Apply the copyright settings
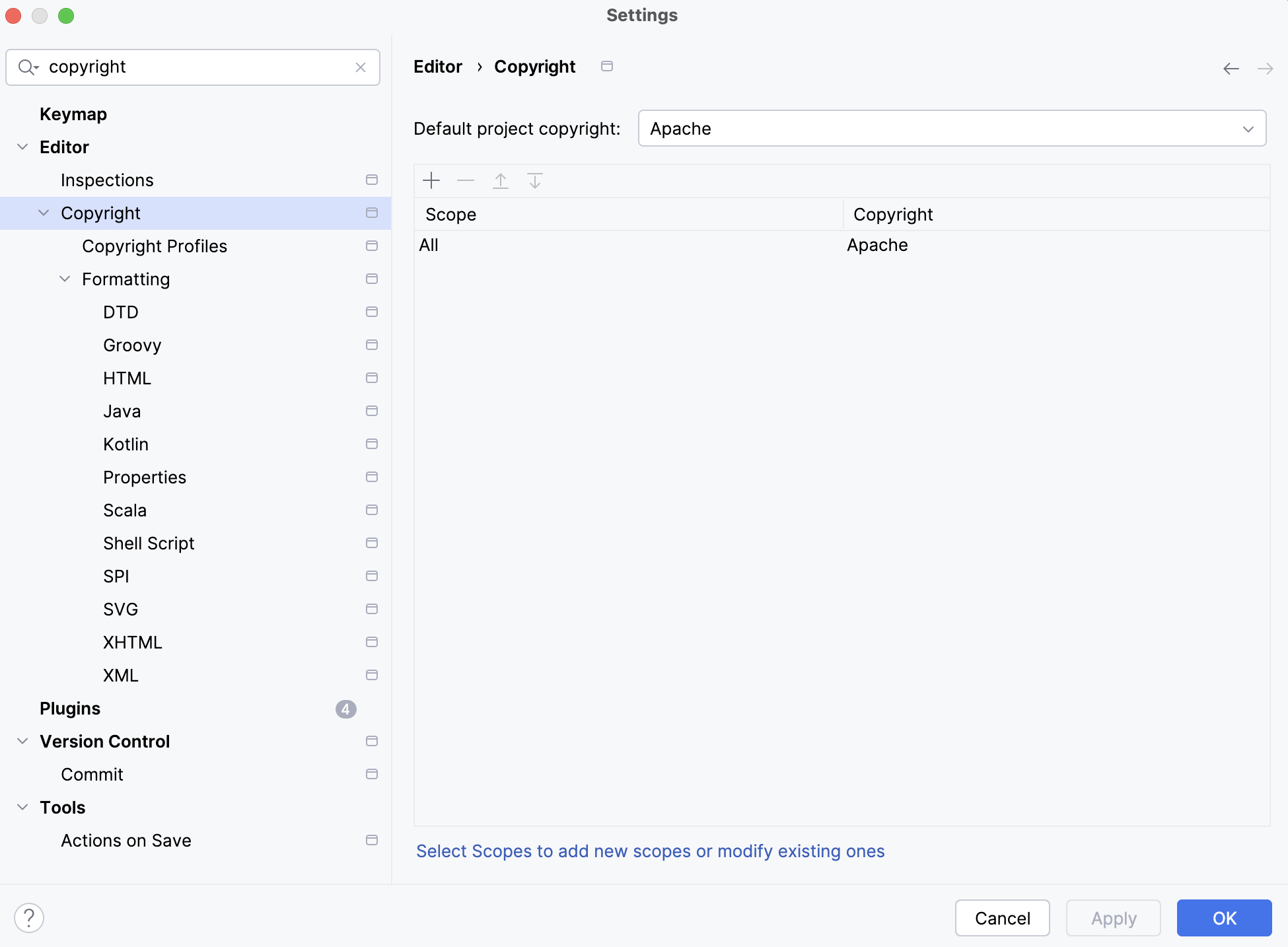 1113,918
